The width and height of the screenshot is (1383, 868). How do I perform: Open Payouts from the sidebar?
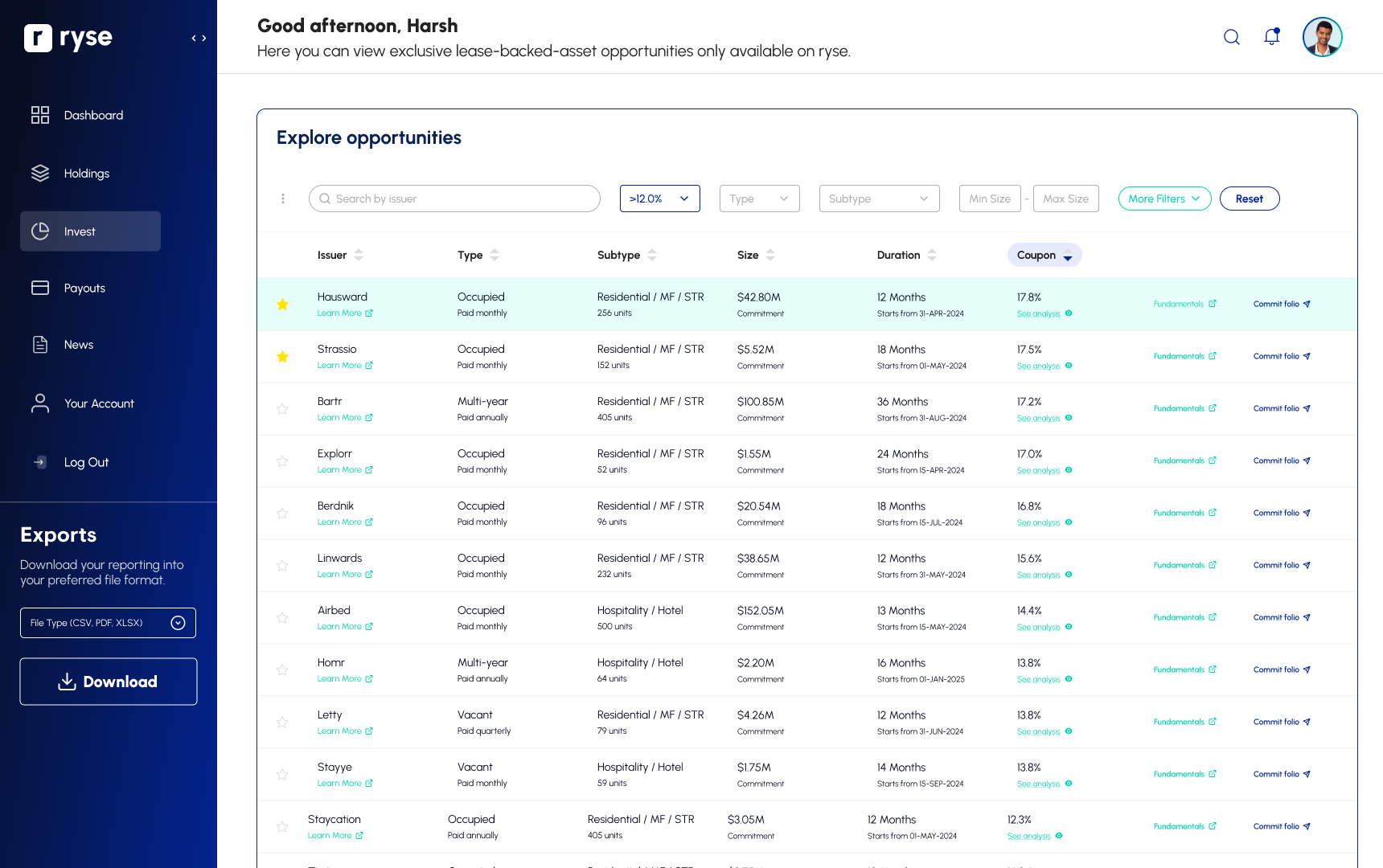[x=84, y=289]
